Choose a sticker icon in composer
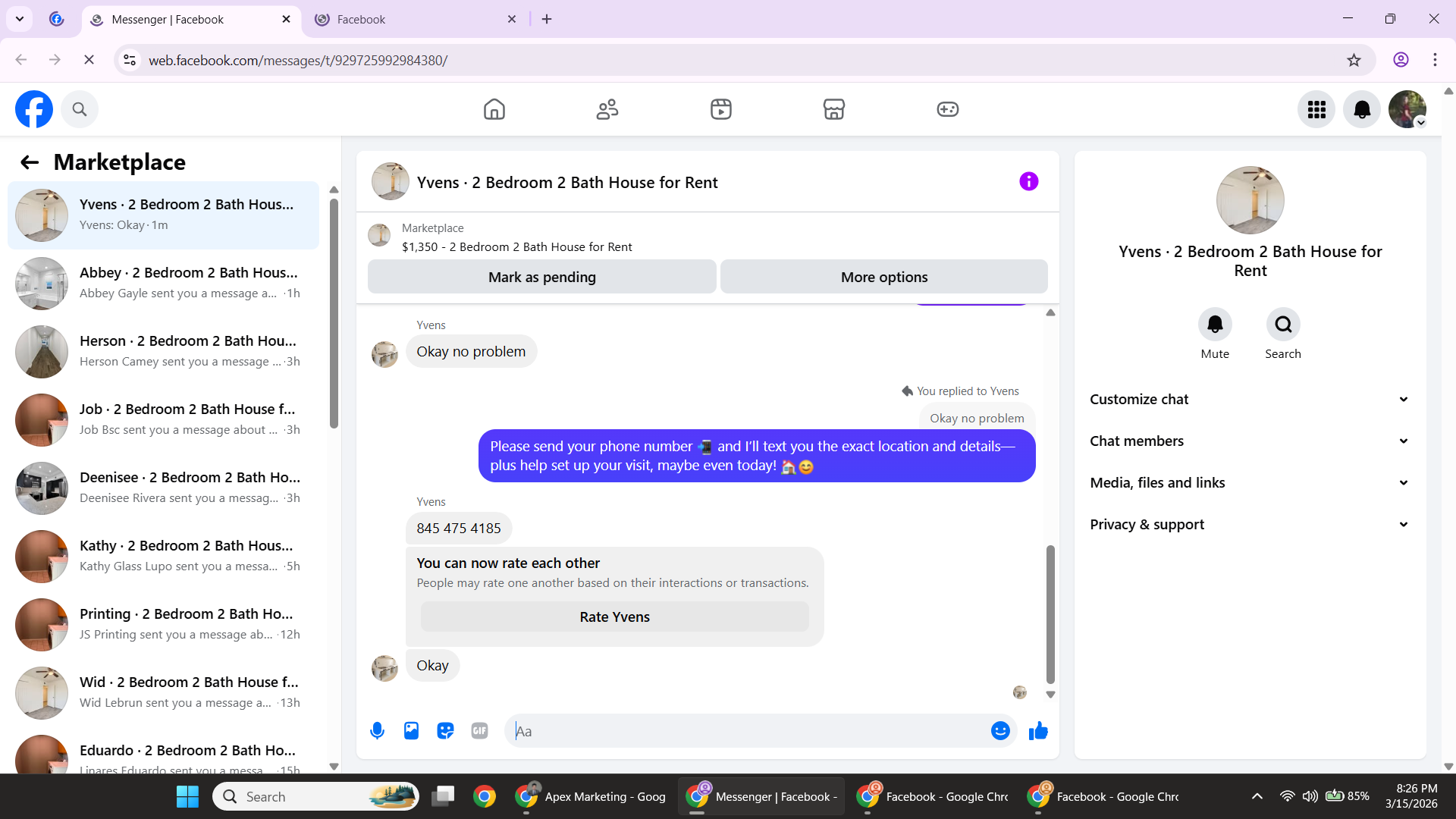Image resolution: width=1456 pixels, height=819 pixels. click(x=445, y=730)
